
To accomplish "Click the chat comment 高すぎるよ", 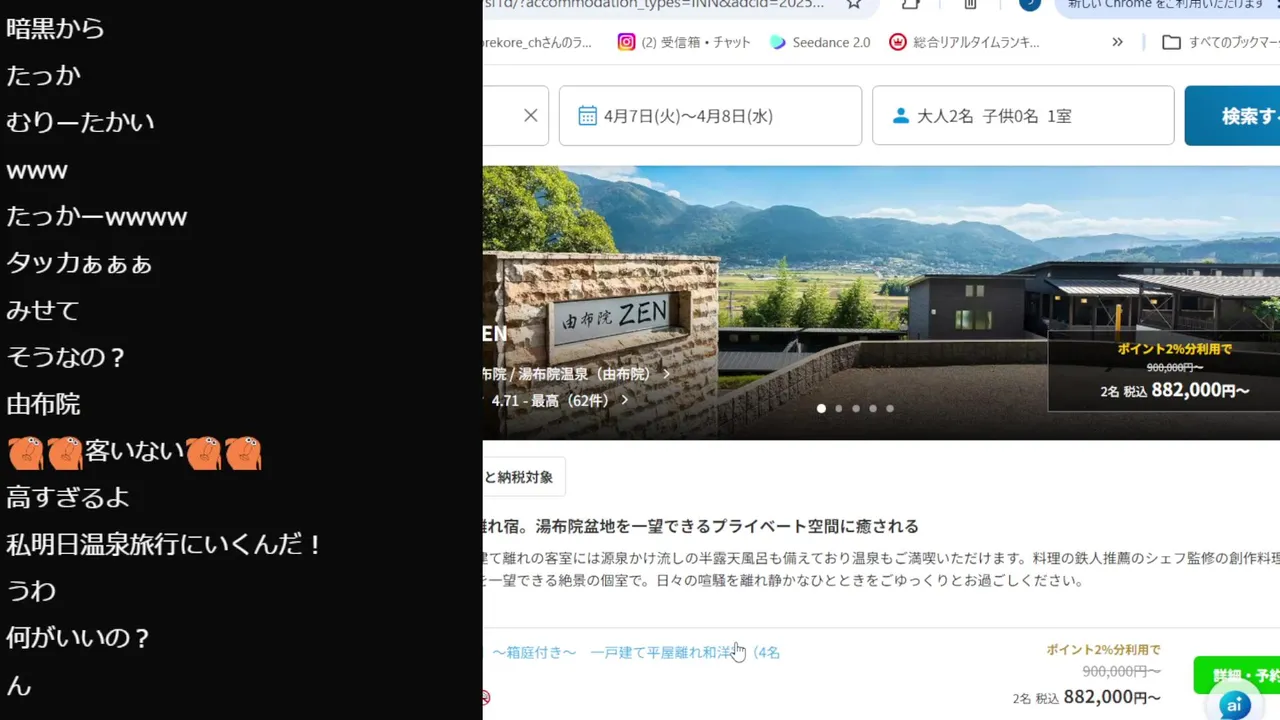I will pyautogui.click(x=67, y=498).
